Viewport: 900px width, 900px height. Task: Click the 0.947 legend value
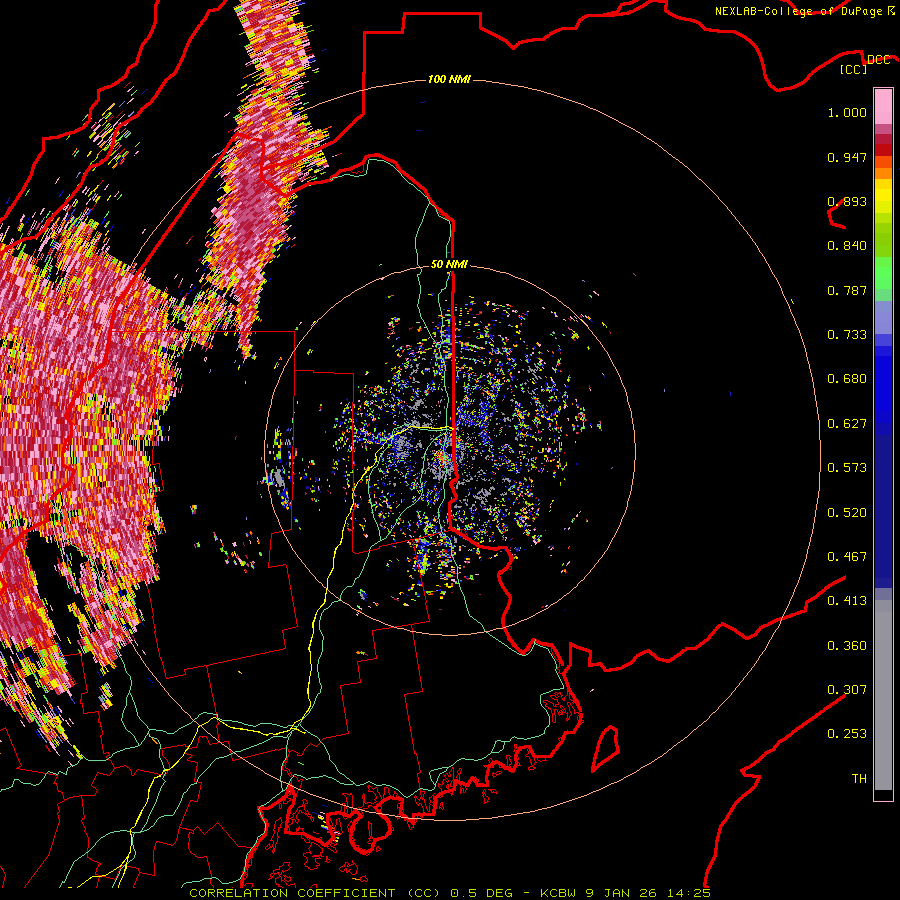847,157
